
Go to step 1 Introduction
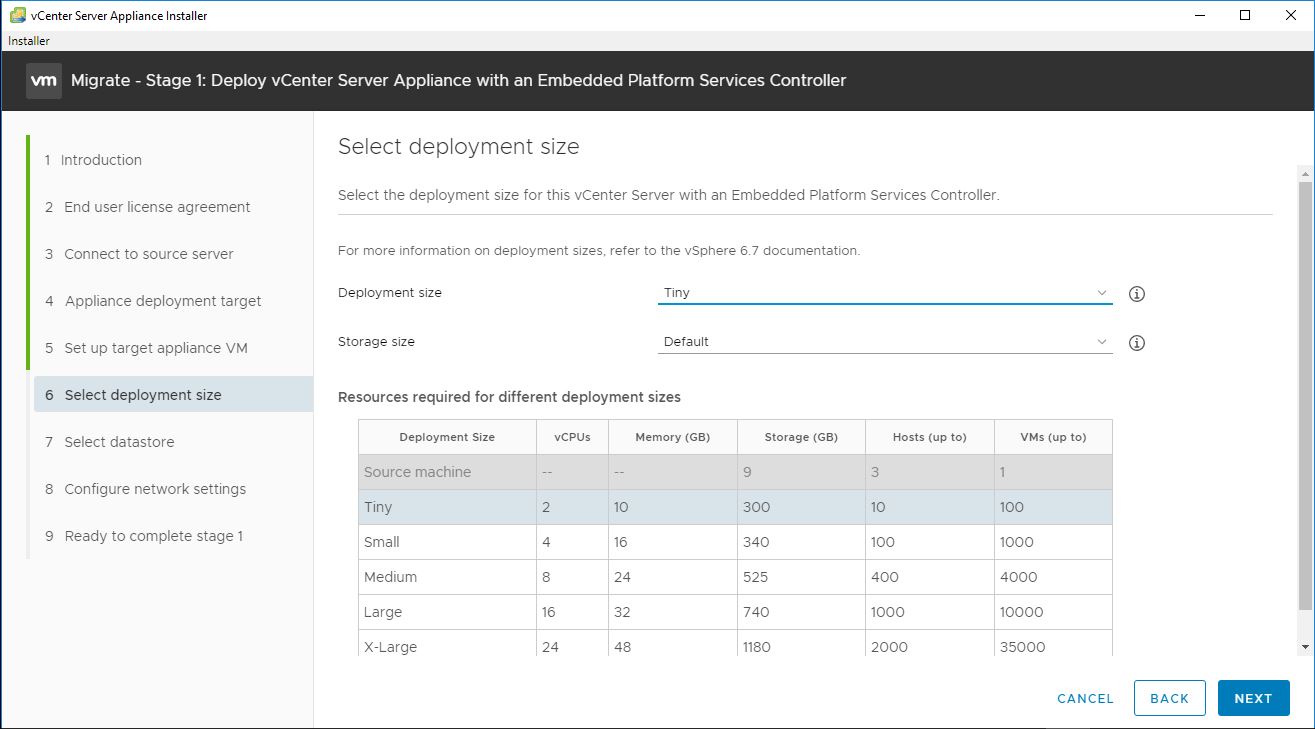coord(101,160)
